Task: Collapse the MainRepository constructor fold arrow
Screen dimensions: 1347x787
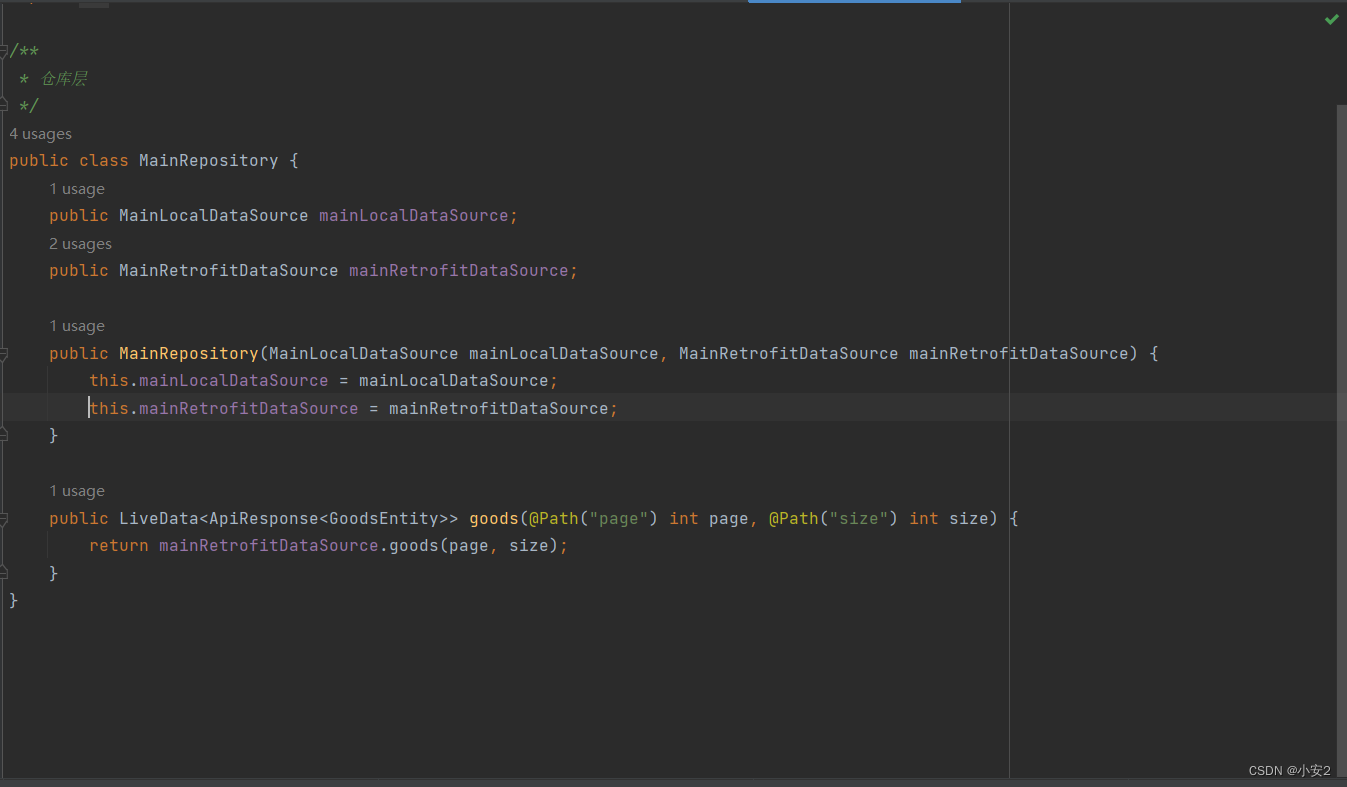Action: click(4, 353)
